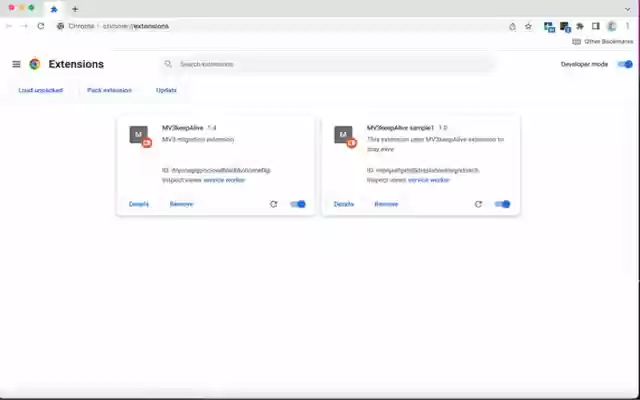This screenshot has height=400, width=640.
Task: Click the MV3keepAlive sample1 extension icon
Action: click(x=345, y=136)
